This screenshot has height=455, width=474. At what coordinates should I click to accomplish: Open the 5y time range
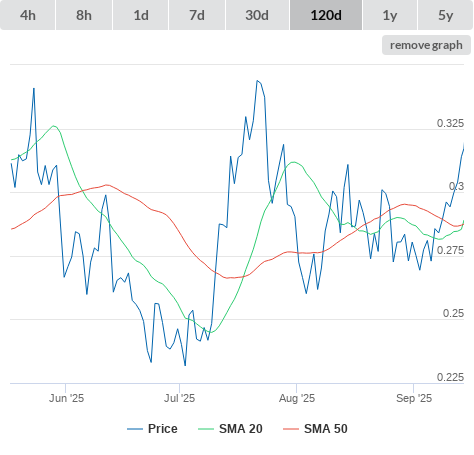click(445, 15)
